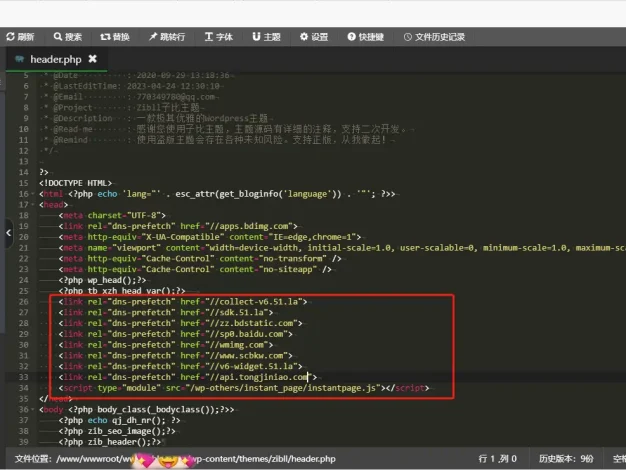626x470 pixels.
Task: Click line number 26 in the gutter
Action: tap(24, 302)
